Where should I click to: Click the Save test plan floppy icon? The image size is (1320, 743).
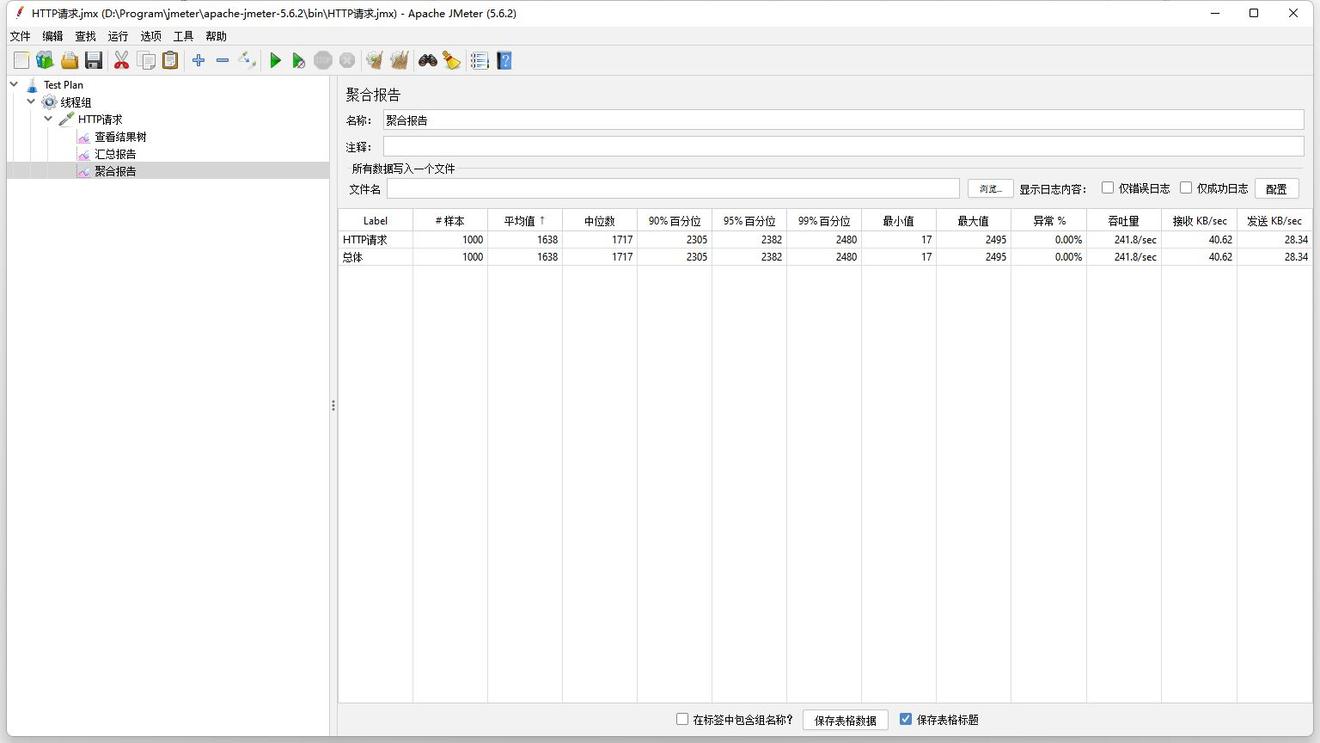click(x=94, y=61)
